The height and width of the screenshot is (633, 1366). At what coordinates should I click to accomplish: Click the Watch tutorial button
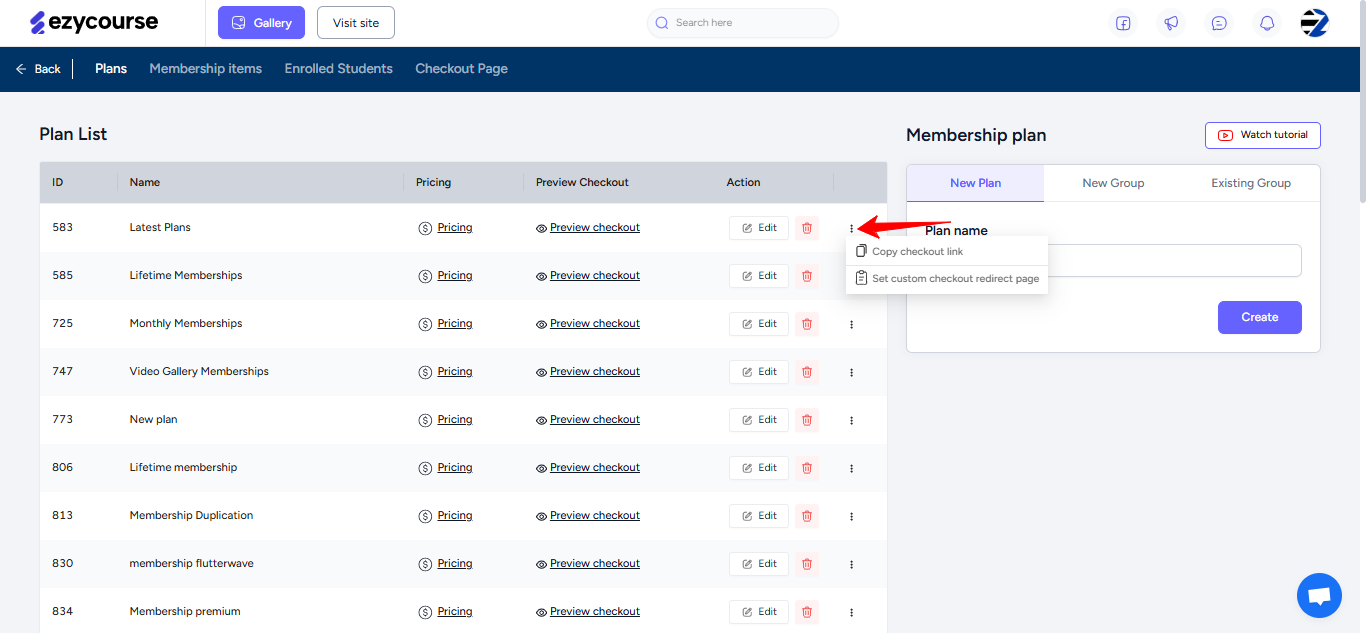point(1263,135)
